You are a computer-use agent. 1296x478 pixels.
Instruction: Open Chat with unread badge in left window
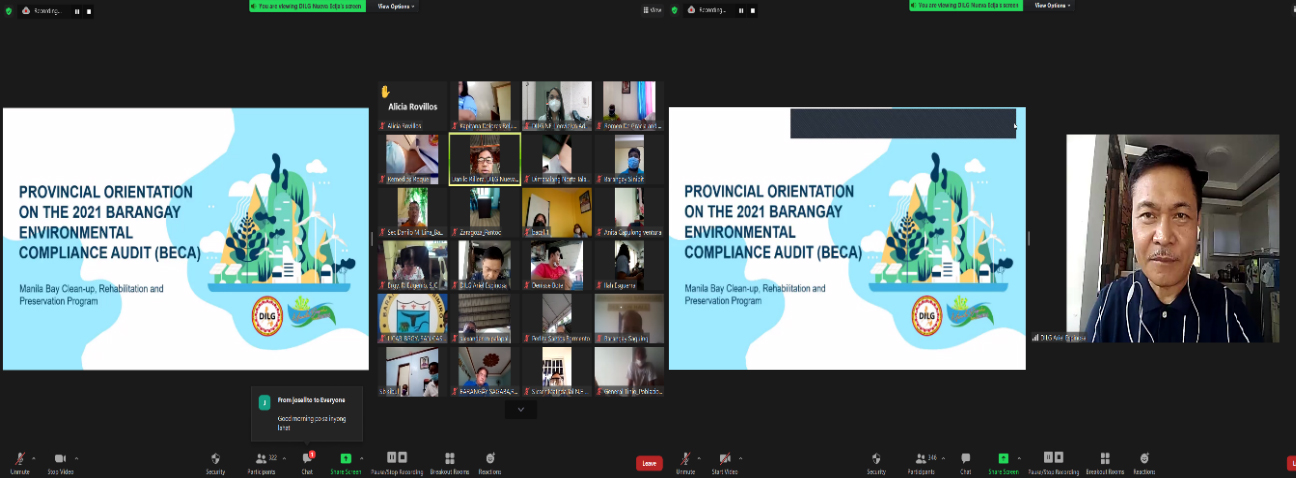click(x=308, y=461)
